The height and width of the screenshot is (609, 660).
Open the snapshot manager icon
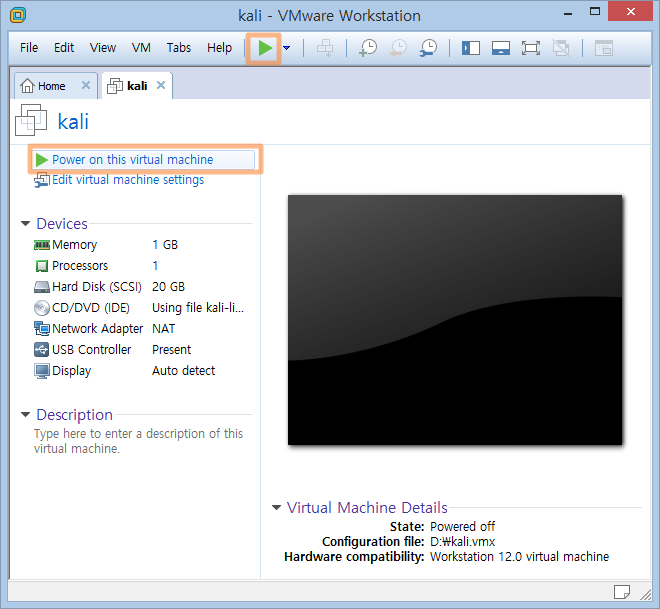coord(428,48)
